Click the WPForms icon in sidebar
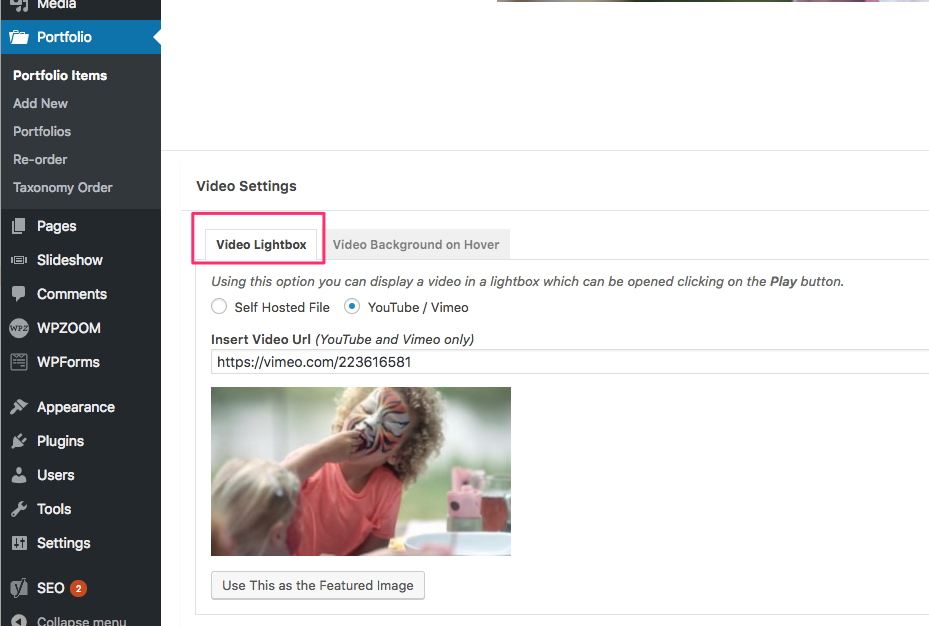Image resolution: width=929 pixels, height=626 pixels. tap(19, 362)
